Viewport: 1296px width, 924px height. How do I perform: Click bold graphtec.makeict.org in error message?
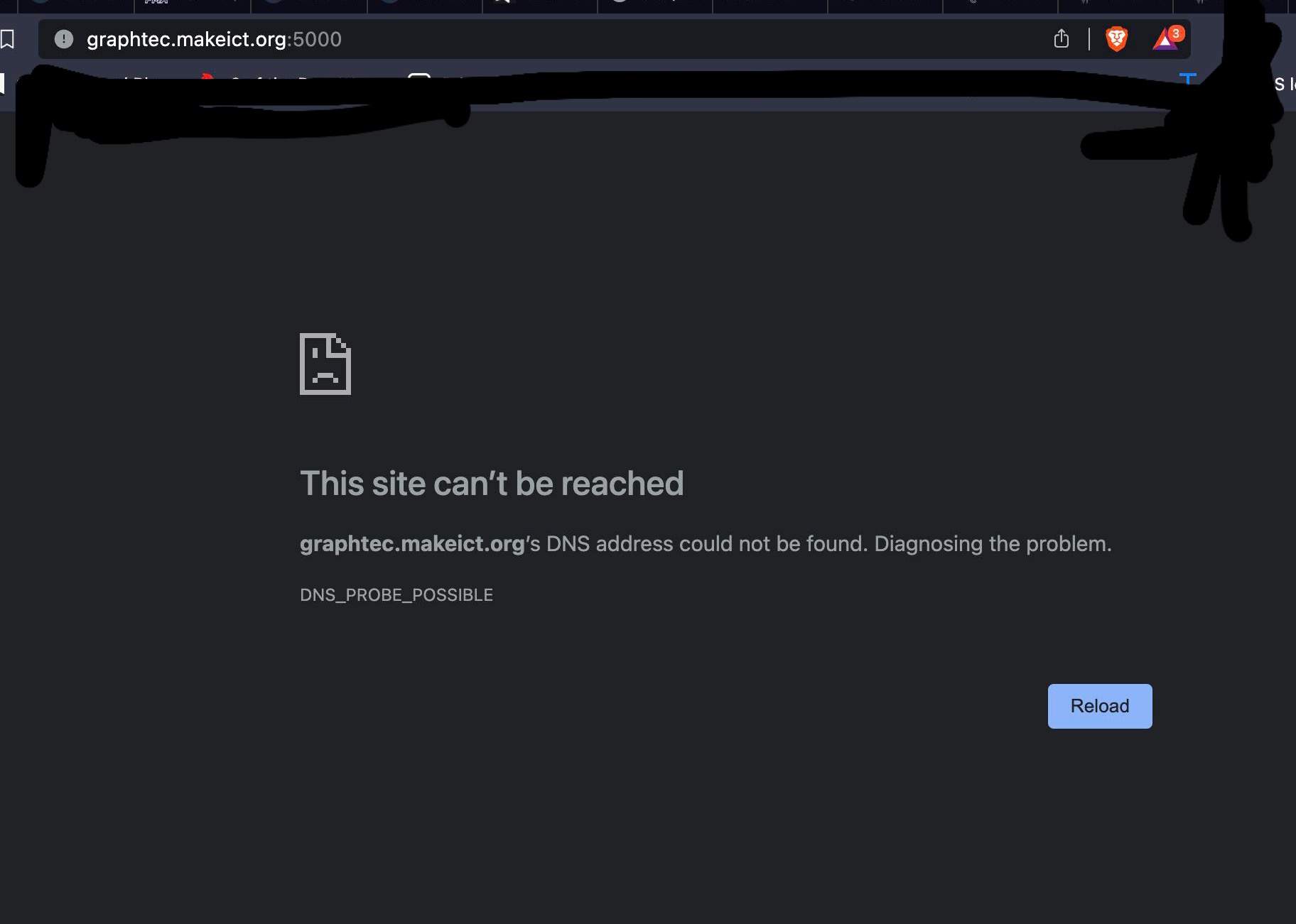tap(412, 544)
